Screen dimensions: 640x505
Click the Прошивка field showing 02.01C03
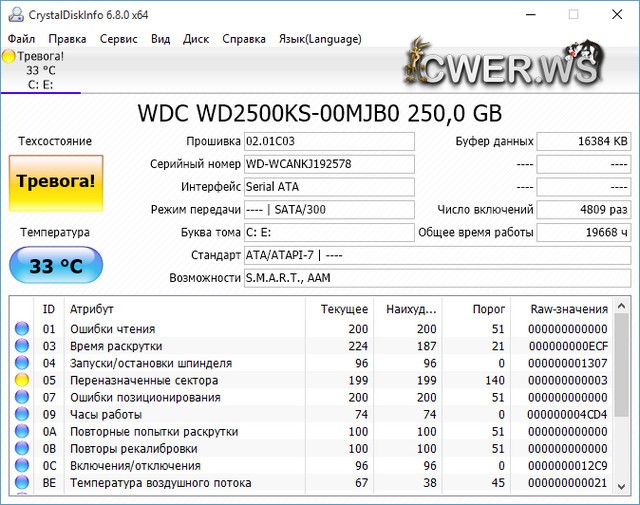(328, 141)
